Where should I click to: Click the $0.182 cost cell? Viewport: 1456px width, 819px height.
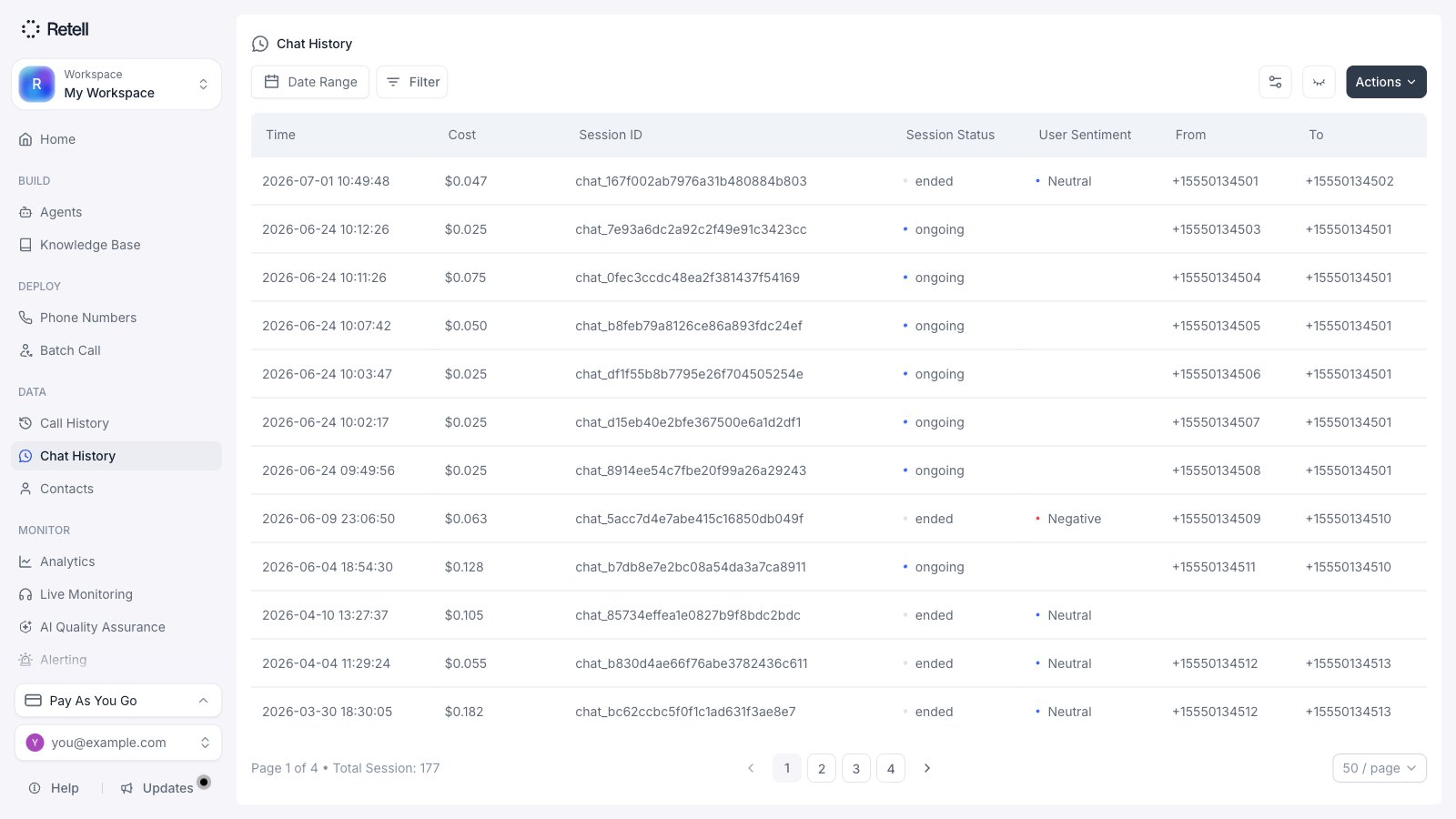click(x=464, y=712)
